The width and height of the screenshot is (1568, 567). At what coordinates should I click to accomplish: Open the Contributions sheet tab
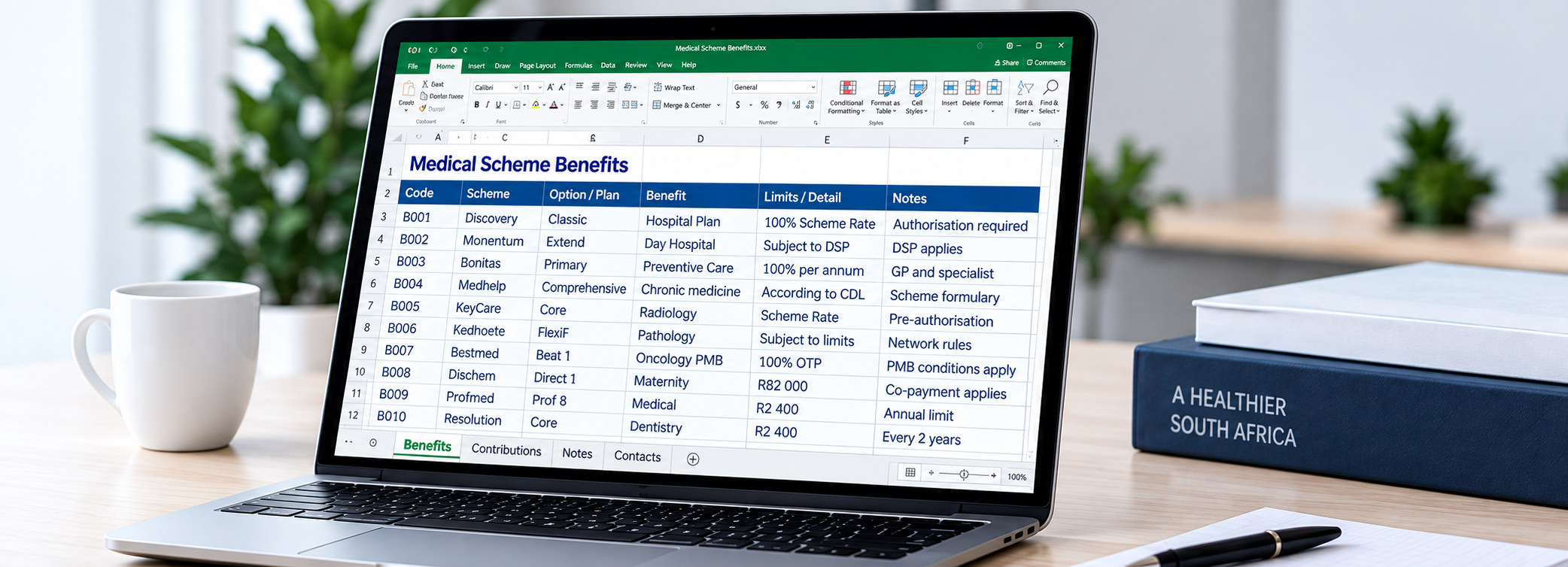click(506, 450)
